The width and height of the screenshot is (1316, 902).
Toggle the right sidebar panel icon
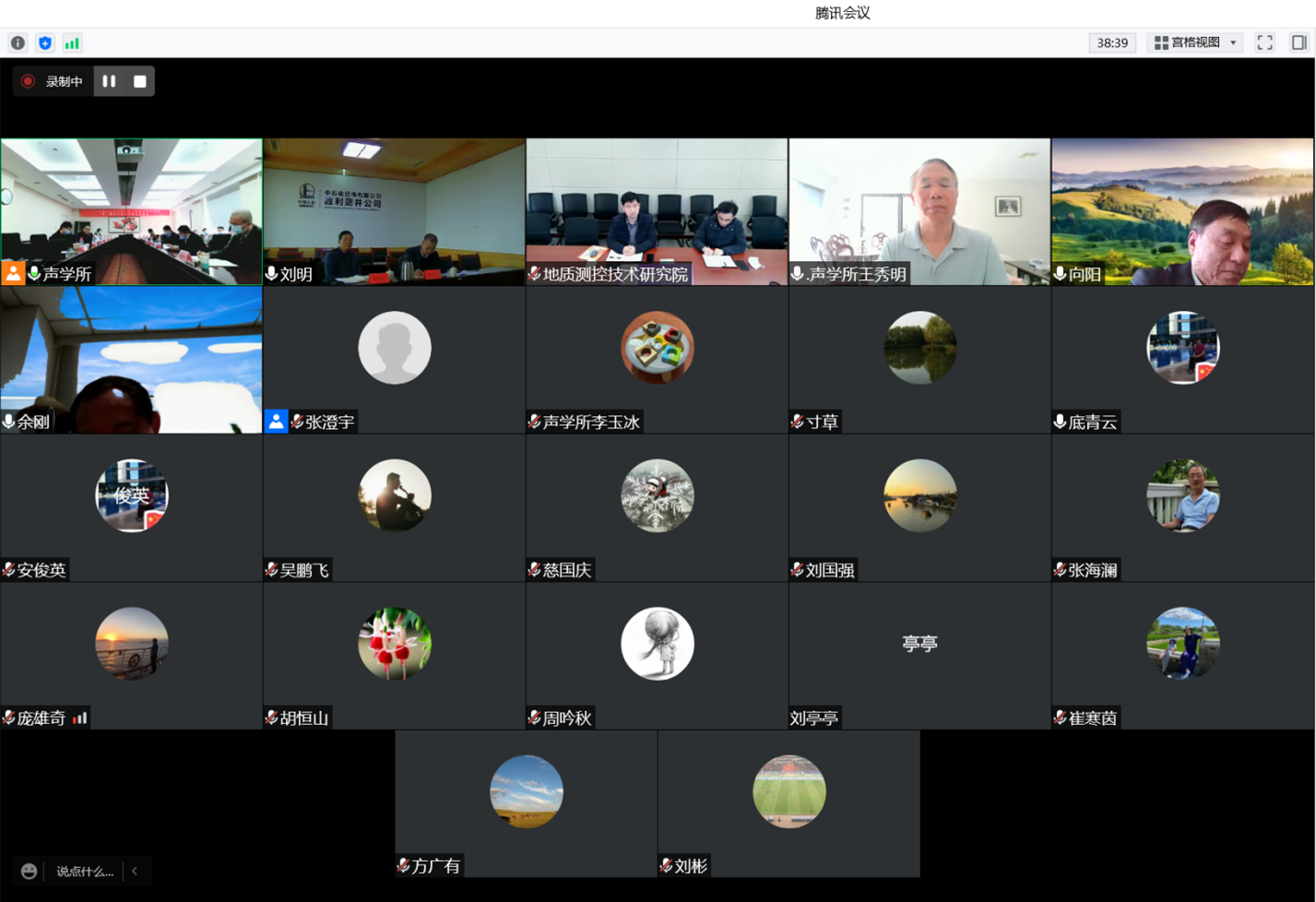pyautogui.click(x=1298, y=42)
